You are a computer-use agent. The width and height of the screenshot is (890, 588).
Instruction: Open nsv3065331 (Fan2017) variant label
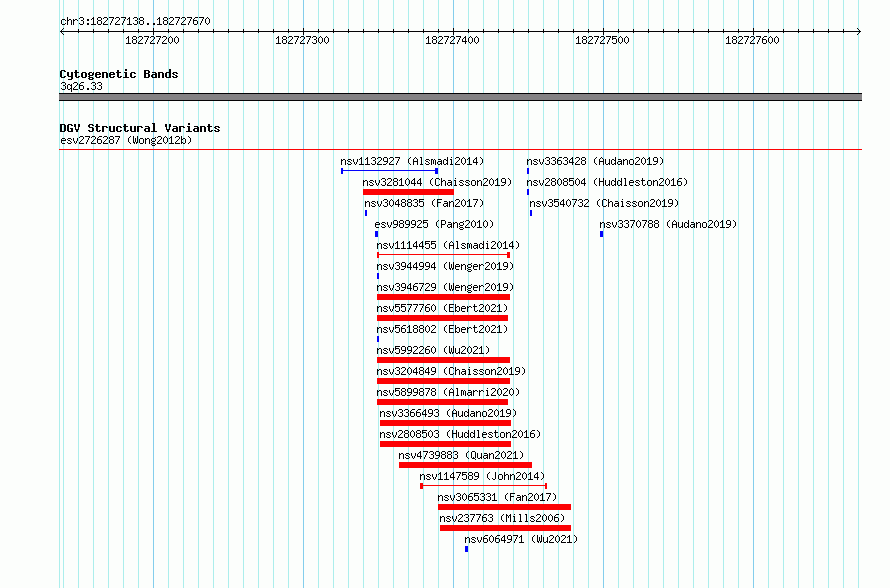(x=497, y=497)
